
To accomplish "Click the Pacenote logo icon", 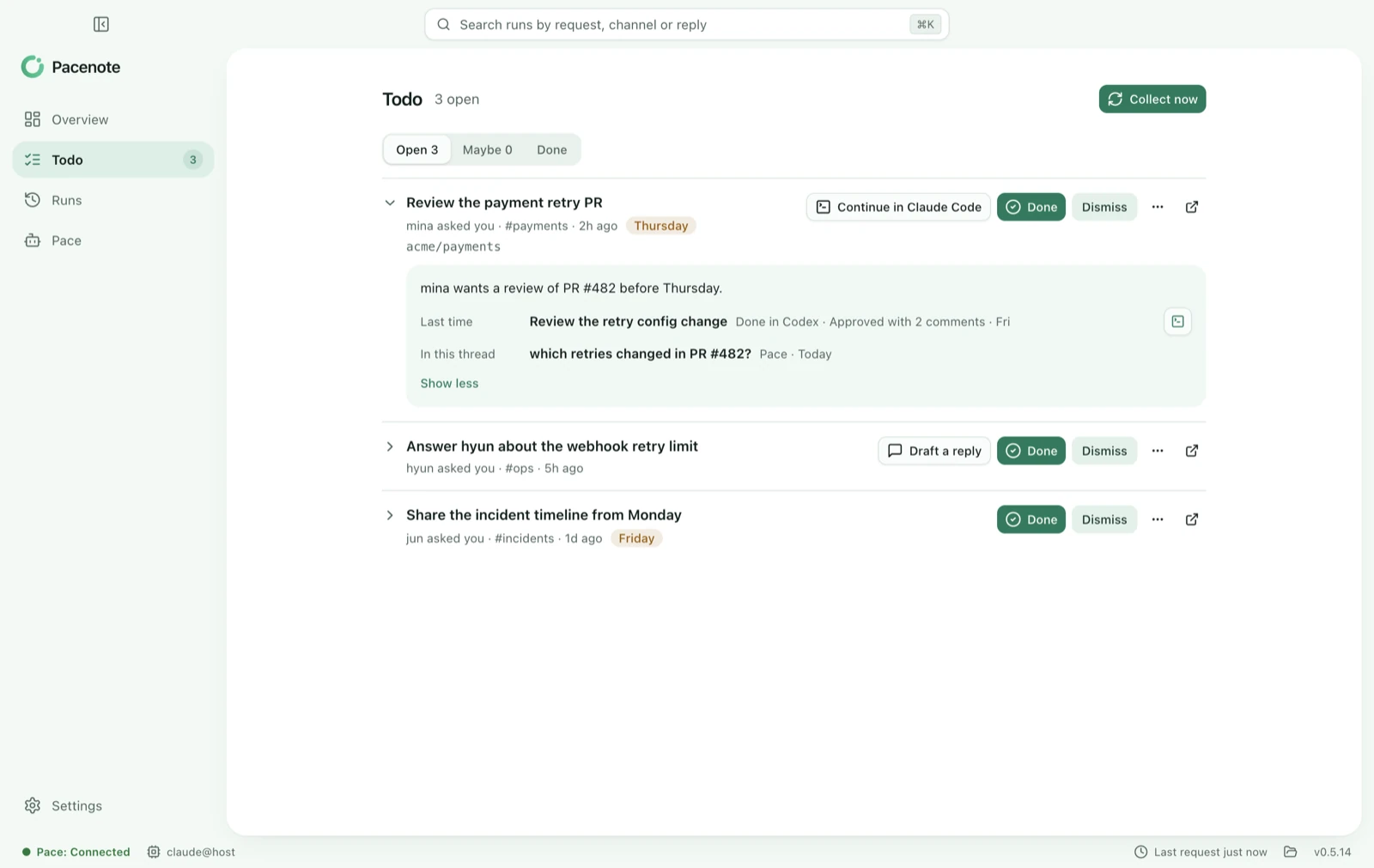I will click(x=33, y=67).
